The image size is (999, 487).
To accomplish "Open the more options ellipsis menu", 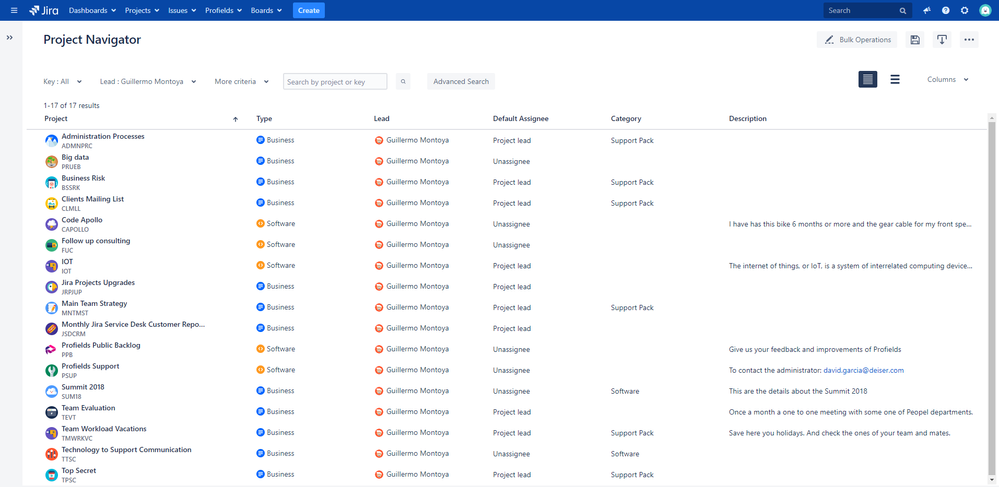I will (969, 40).
